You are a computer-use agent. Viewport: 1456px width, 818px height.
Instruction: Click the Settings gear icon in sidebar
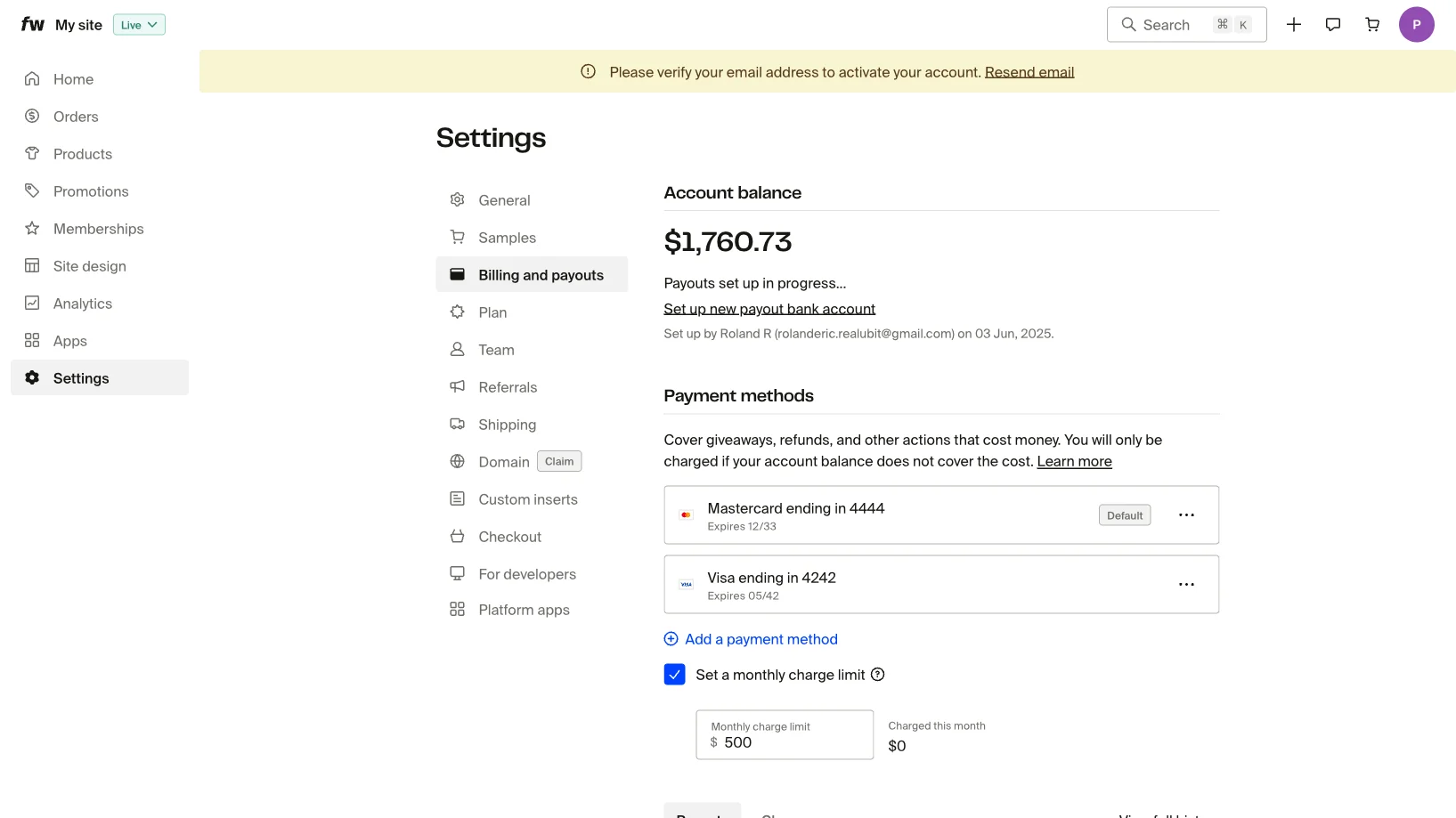(32, 377)
